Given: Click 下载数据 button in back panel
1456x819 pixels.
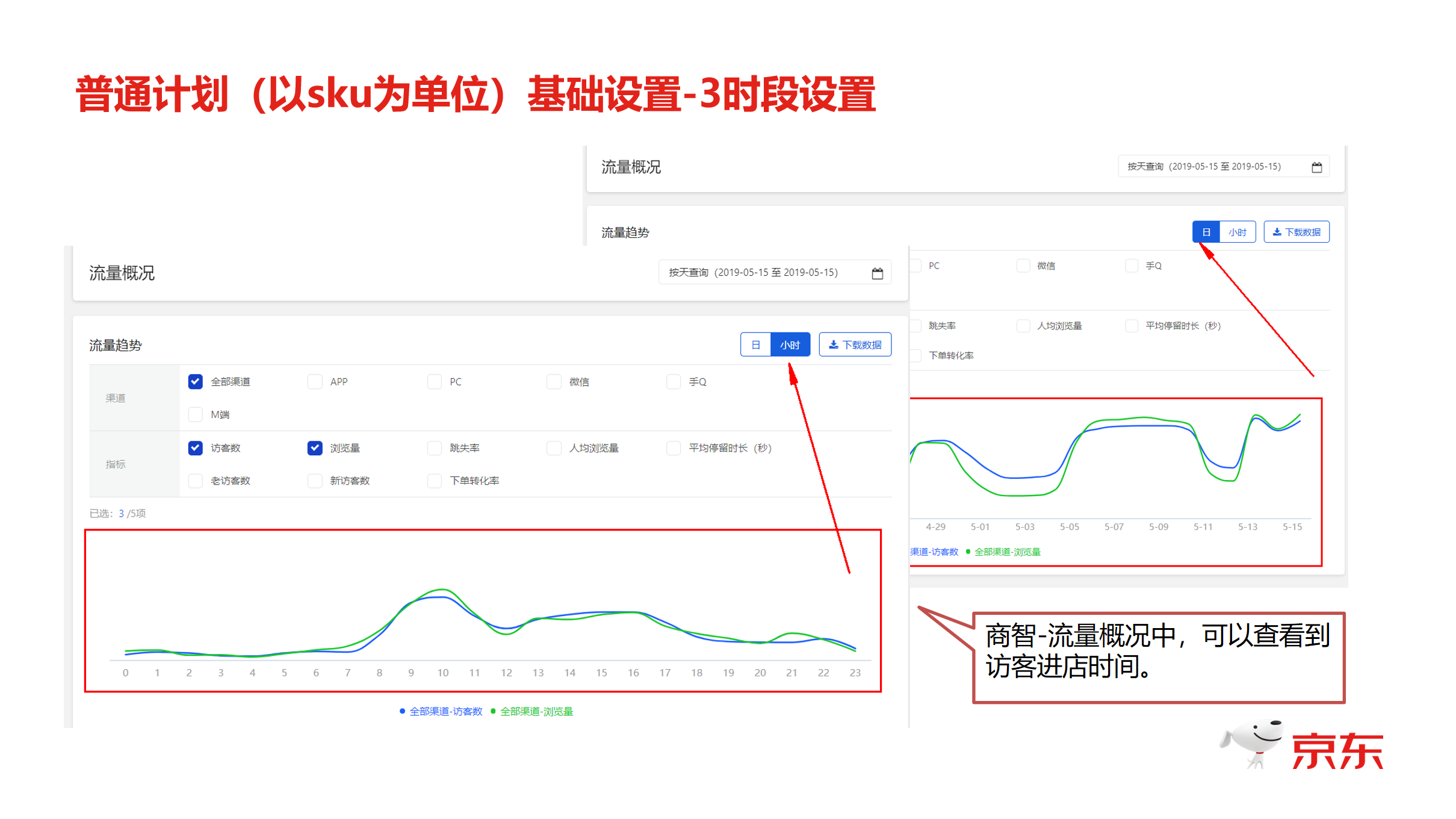Looking at the screenshot, I should pyautogui.click(x=1296, y=232).
